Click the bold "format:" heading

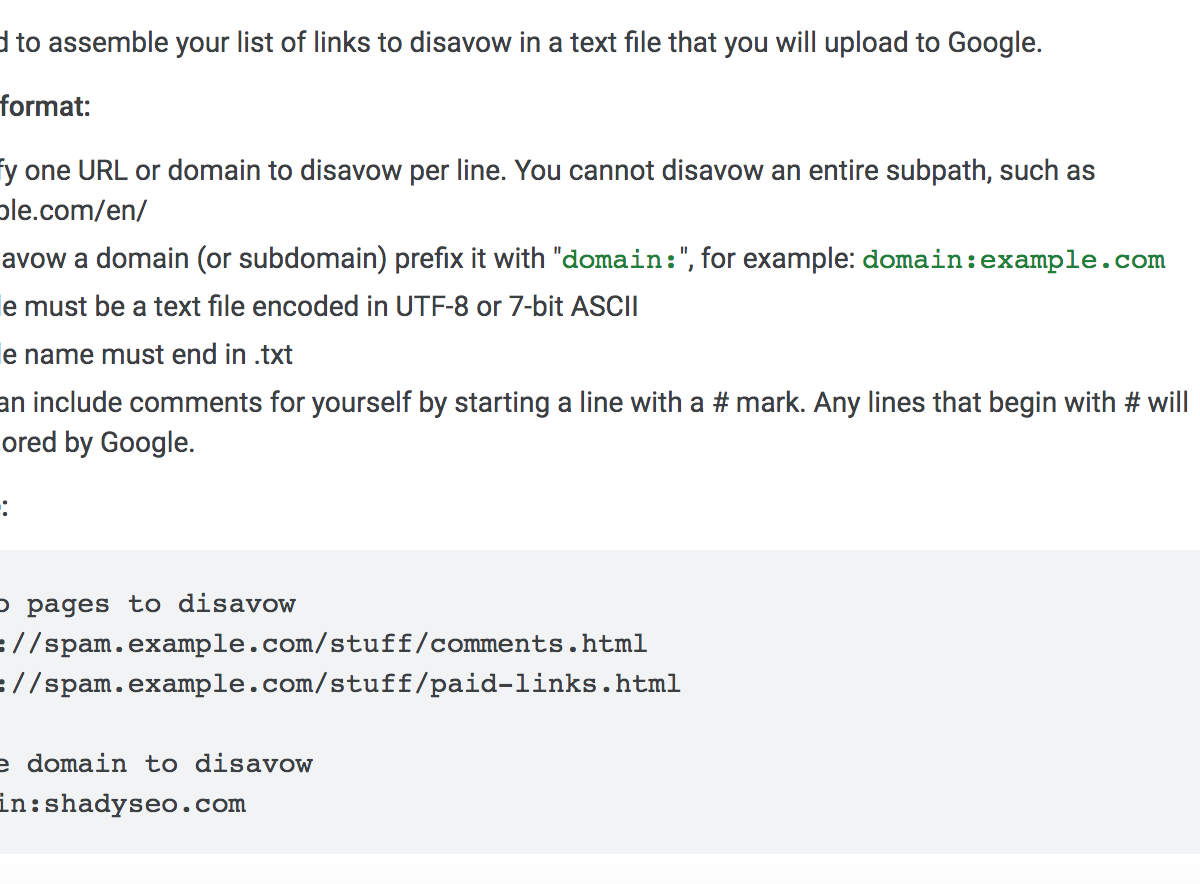(x=45, y=106)
